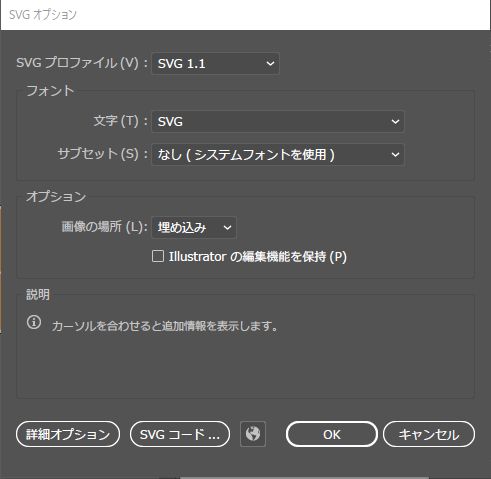Click the Illustrator の編集機能を保持 (P) label text

coord(258,257)
